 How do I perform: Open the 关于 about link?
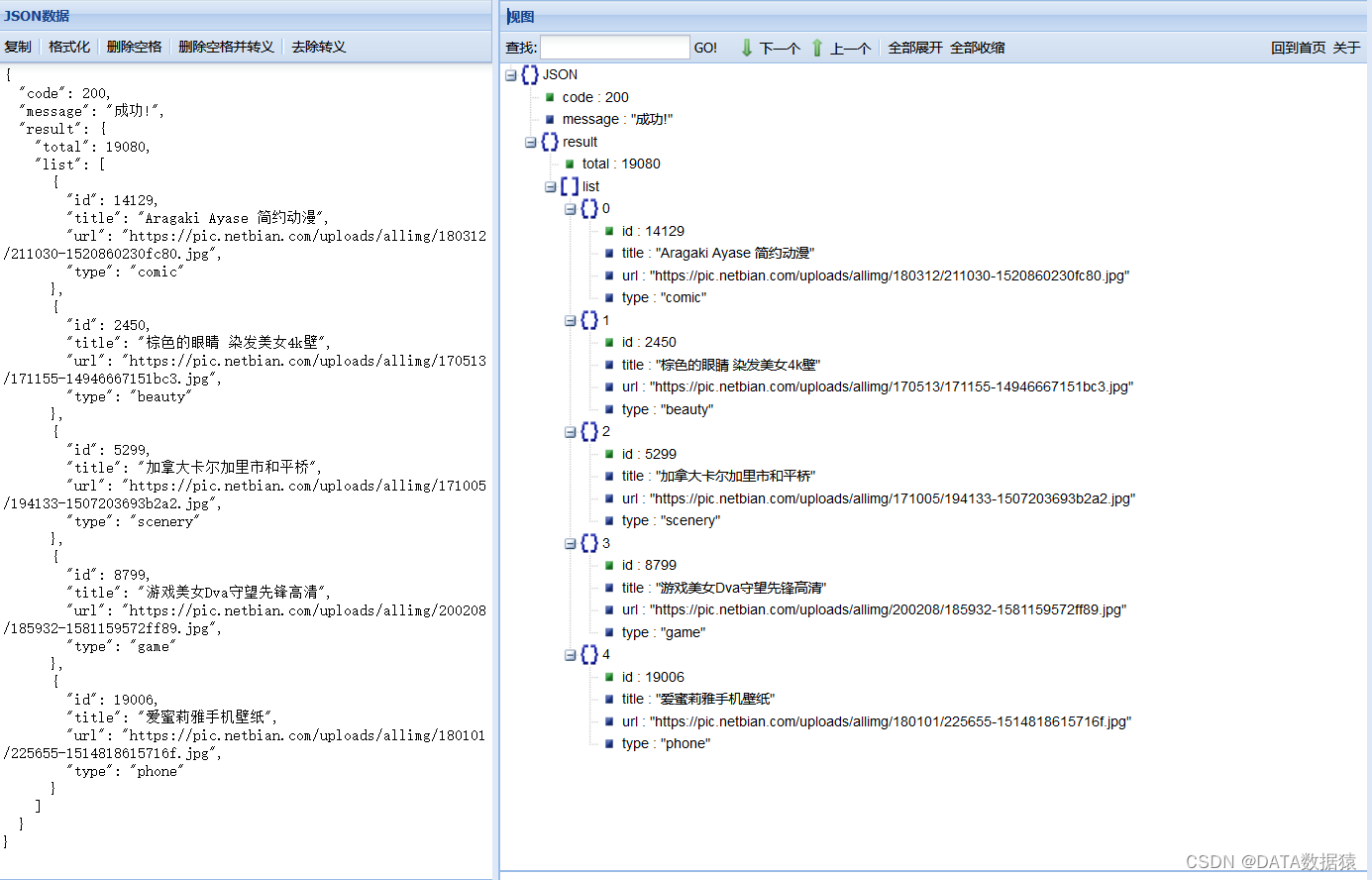pos(1347,46)
